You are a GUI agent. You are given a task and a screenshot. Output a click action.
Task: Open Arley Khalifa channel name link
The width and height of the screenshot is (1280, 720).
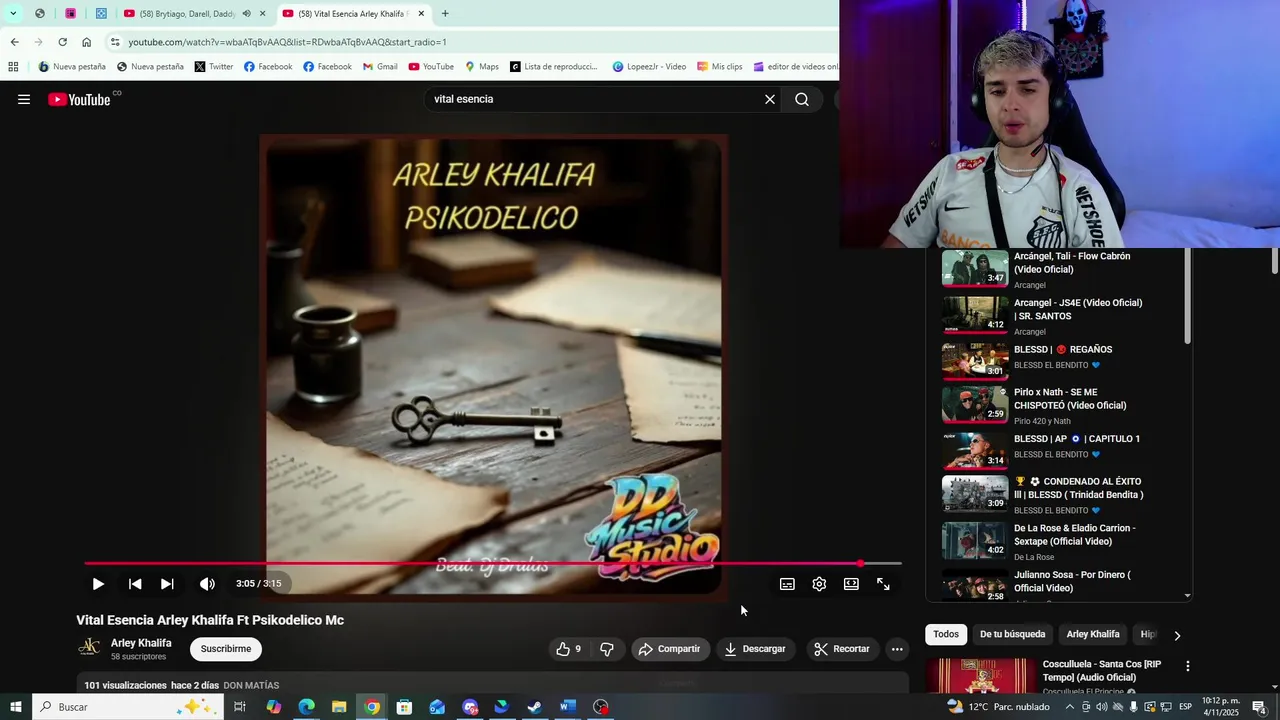[x=141, y=643]
